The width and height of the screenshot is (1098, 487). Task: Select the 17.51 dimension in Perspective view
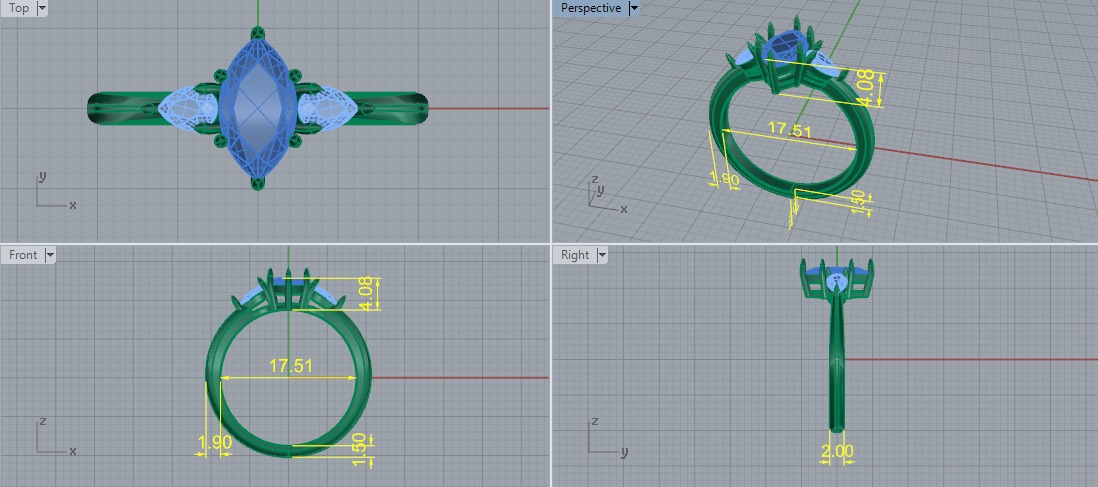789,130
